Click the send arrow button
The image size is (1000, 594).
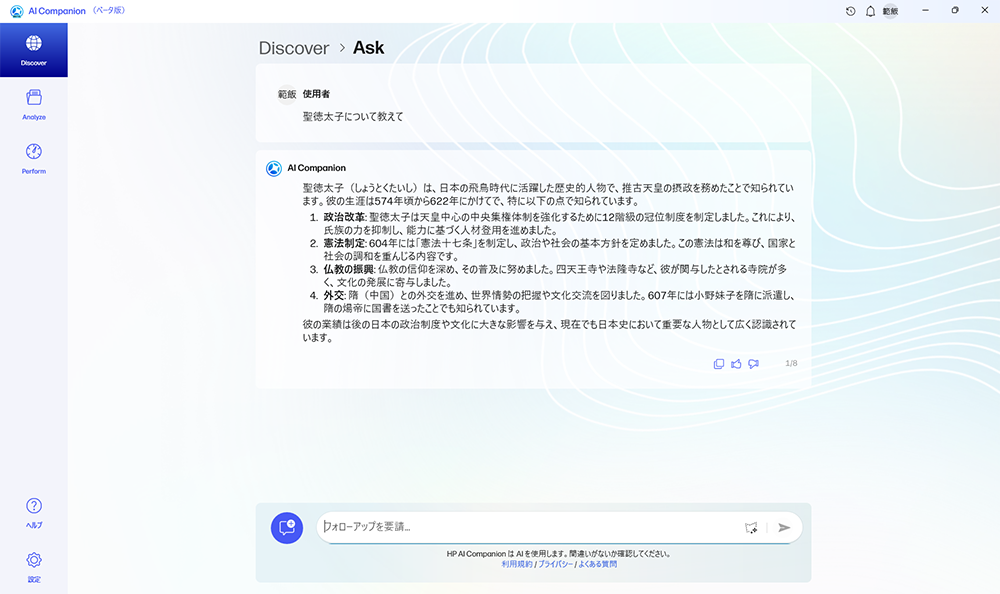click(x=784, y=527)
